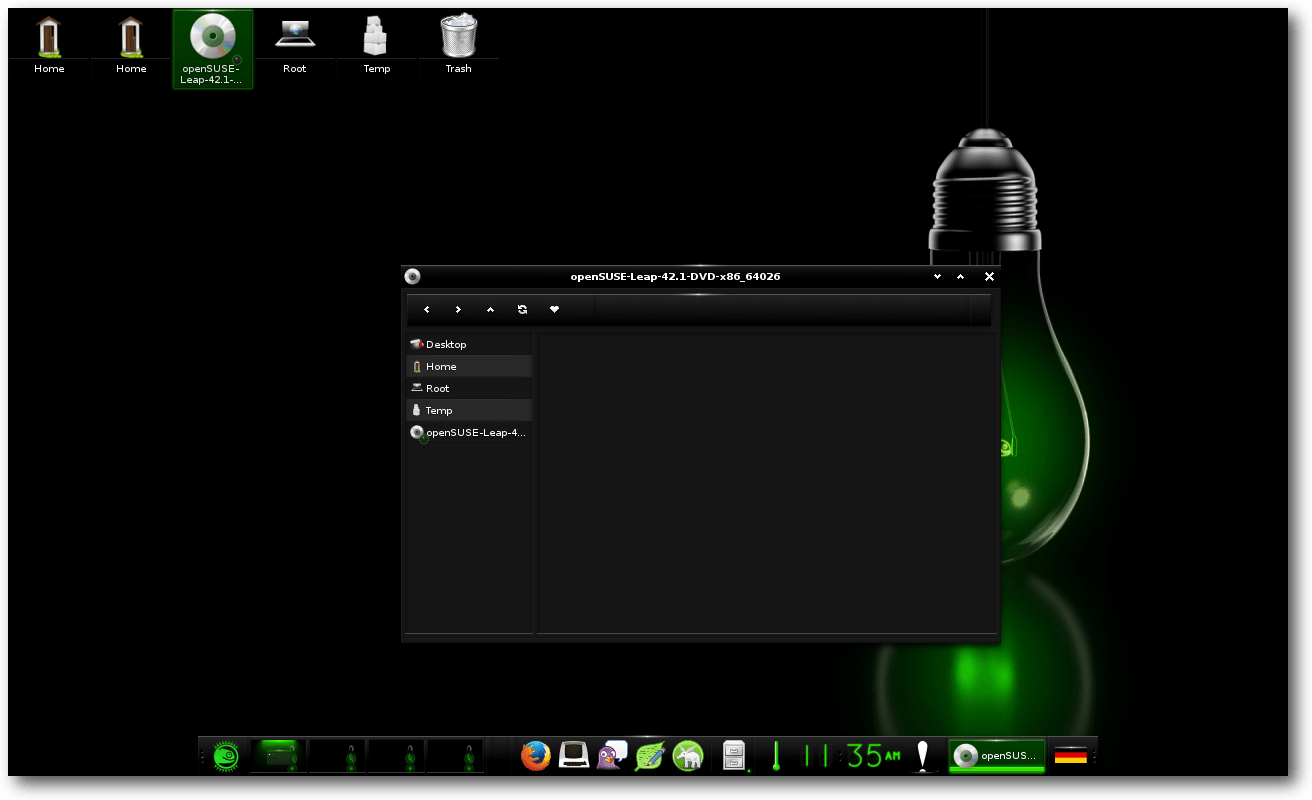
Task: Go up to the parent directory
Action: (x=491, y=310)
